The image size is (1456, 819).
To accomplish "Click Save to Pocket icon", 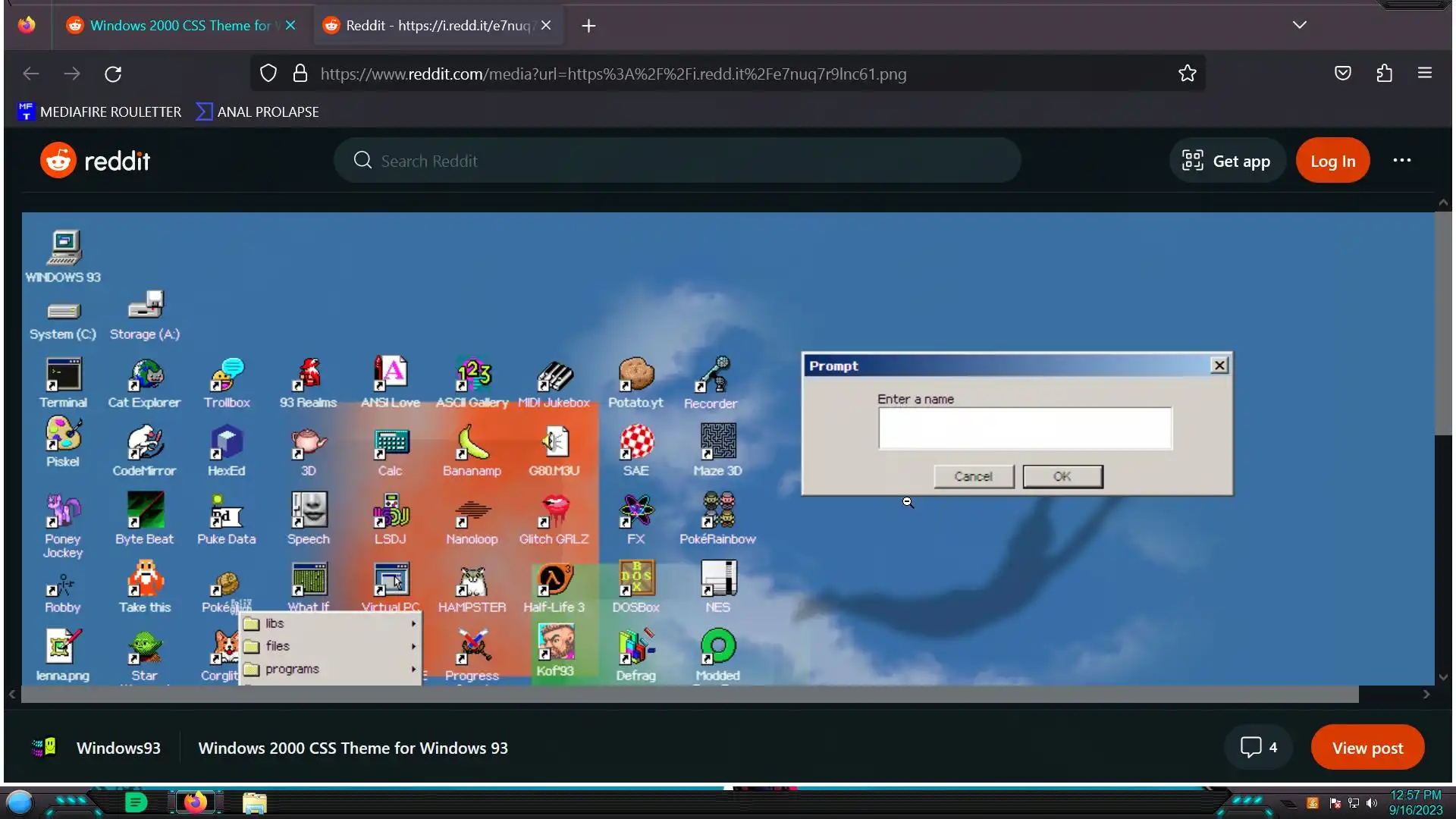I will pyautogui.click(x=1342, y=74).
